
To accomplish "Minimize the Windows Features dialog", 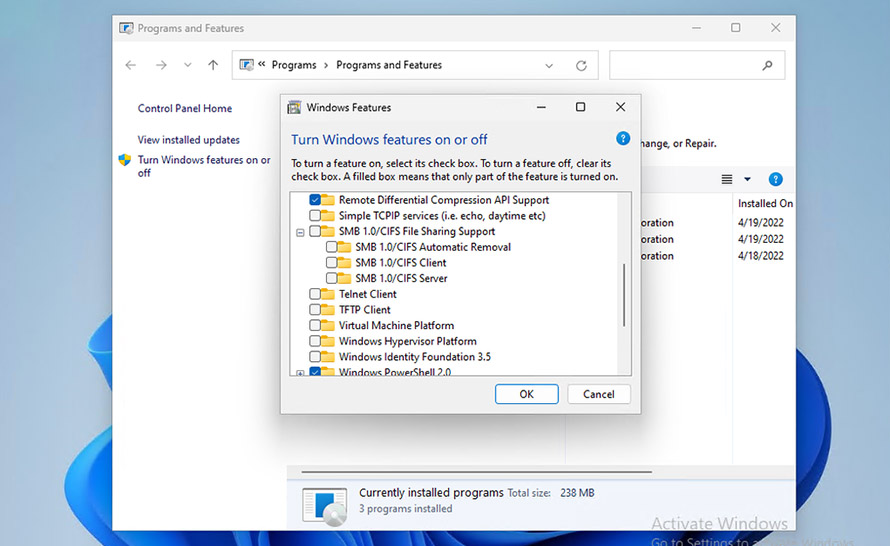I will coord(541,107).
